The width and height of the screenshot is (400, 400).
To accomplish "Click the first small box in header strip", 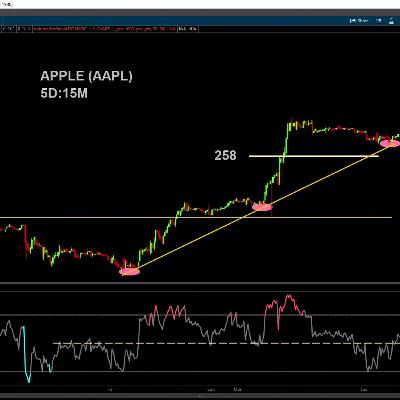I will 9,29.
